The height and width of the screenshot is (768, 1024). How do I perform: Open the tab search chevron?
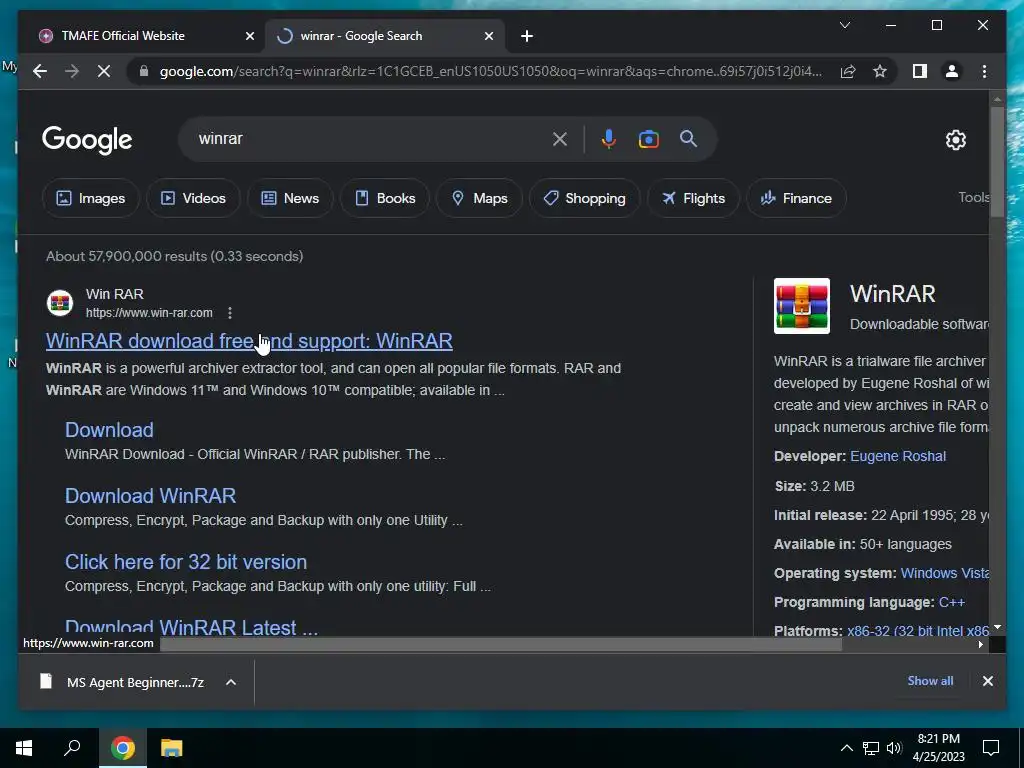(x=844, y=25)
